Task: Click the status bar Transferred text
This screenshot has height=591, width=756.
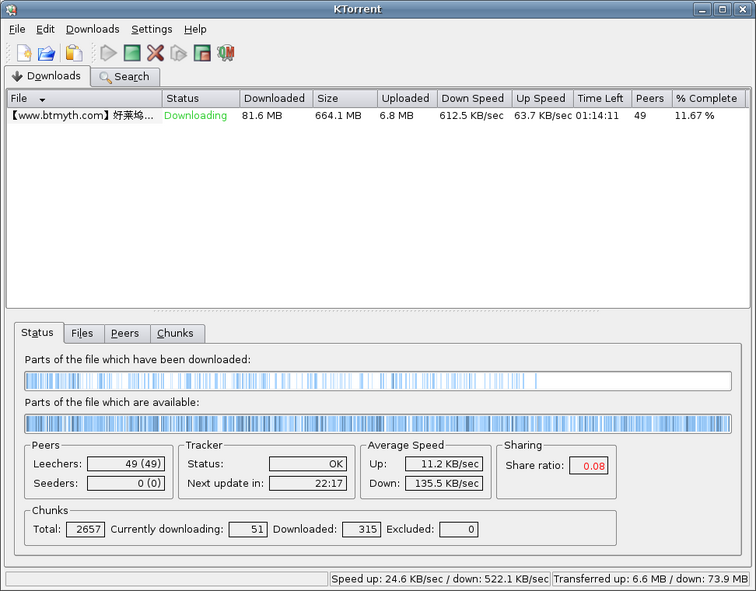Action: [x=650, y=579]
